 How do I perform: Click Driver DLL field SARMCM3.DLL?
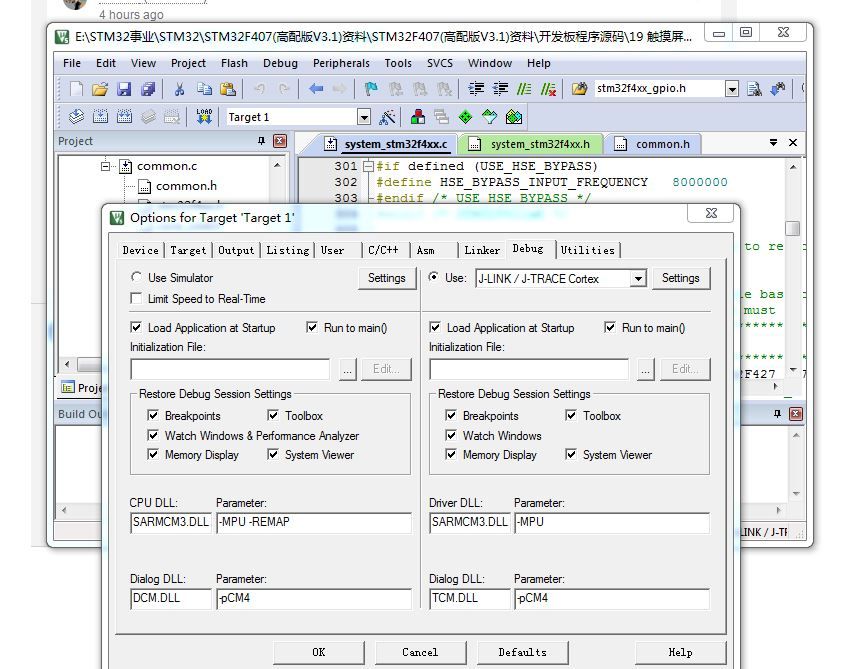[x=469, y=522]
